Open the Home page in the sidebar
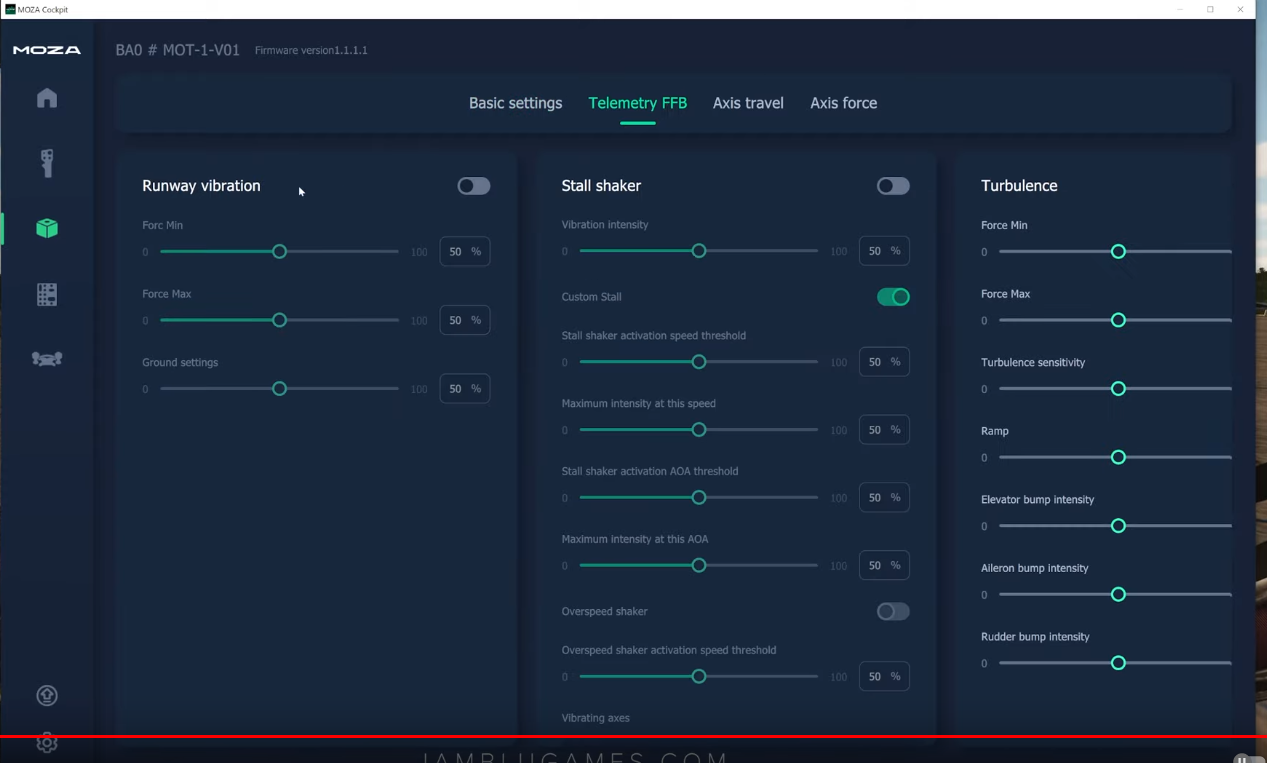The image size is (1267, 763). pos(46,97)
